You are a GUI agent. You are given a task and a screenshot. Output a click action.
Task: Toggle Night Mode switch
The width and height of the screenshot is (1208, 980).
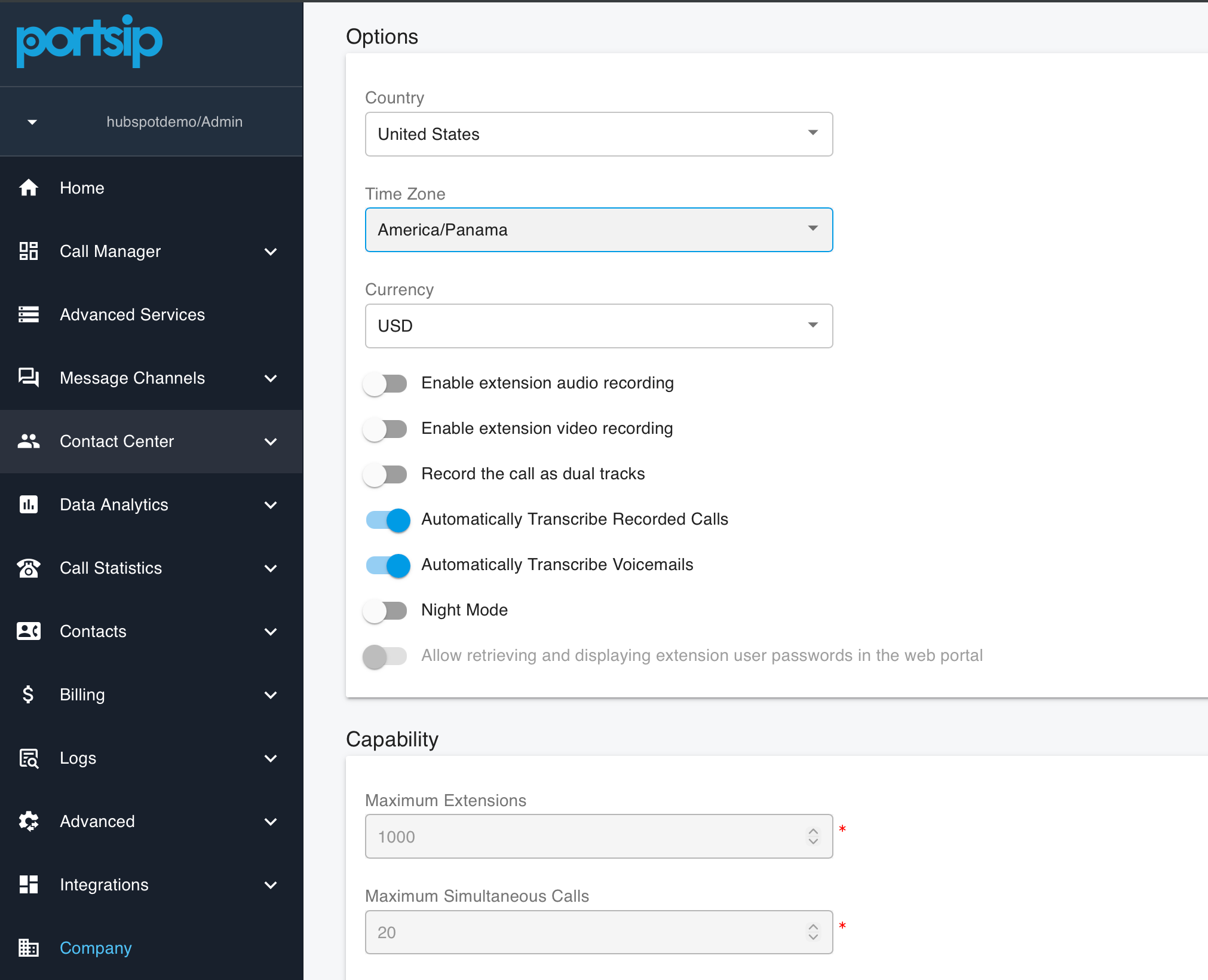pyautogui.click(x=385, y=610)
